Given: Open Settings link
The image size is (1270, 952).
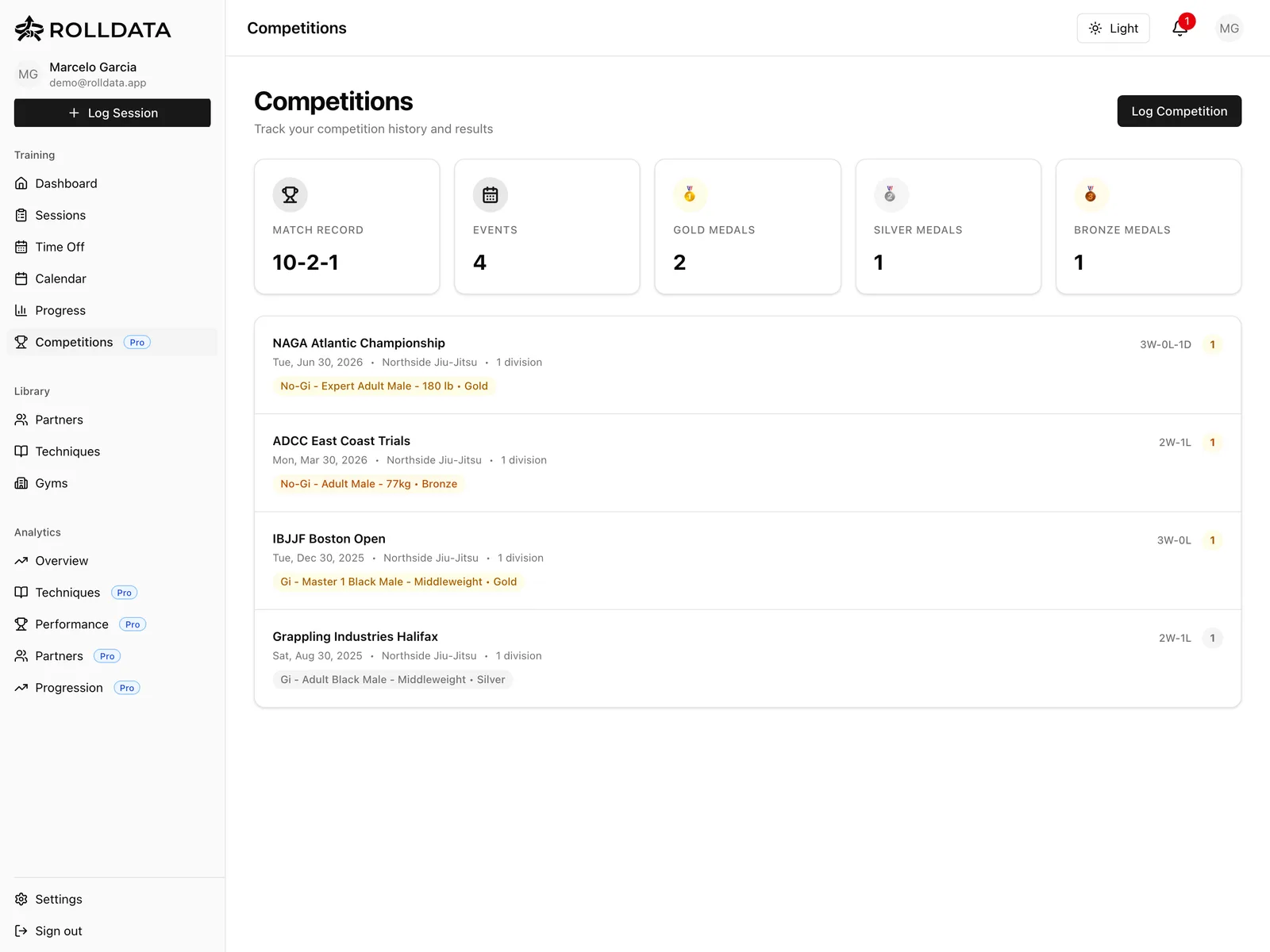Looking at the screenshot, I should pos(112,899).
